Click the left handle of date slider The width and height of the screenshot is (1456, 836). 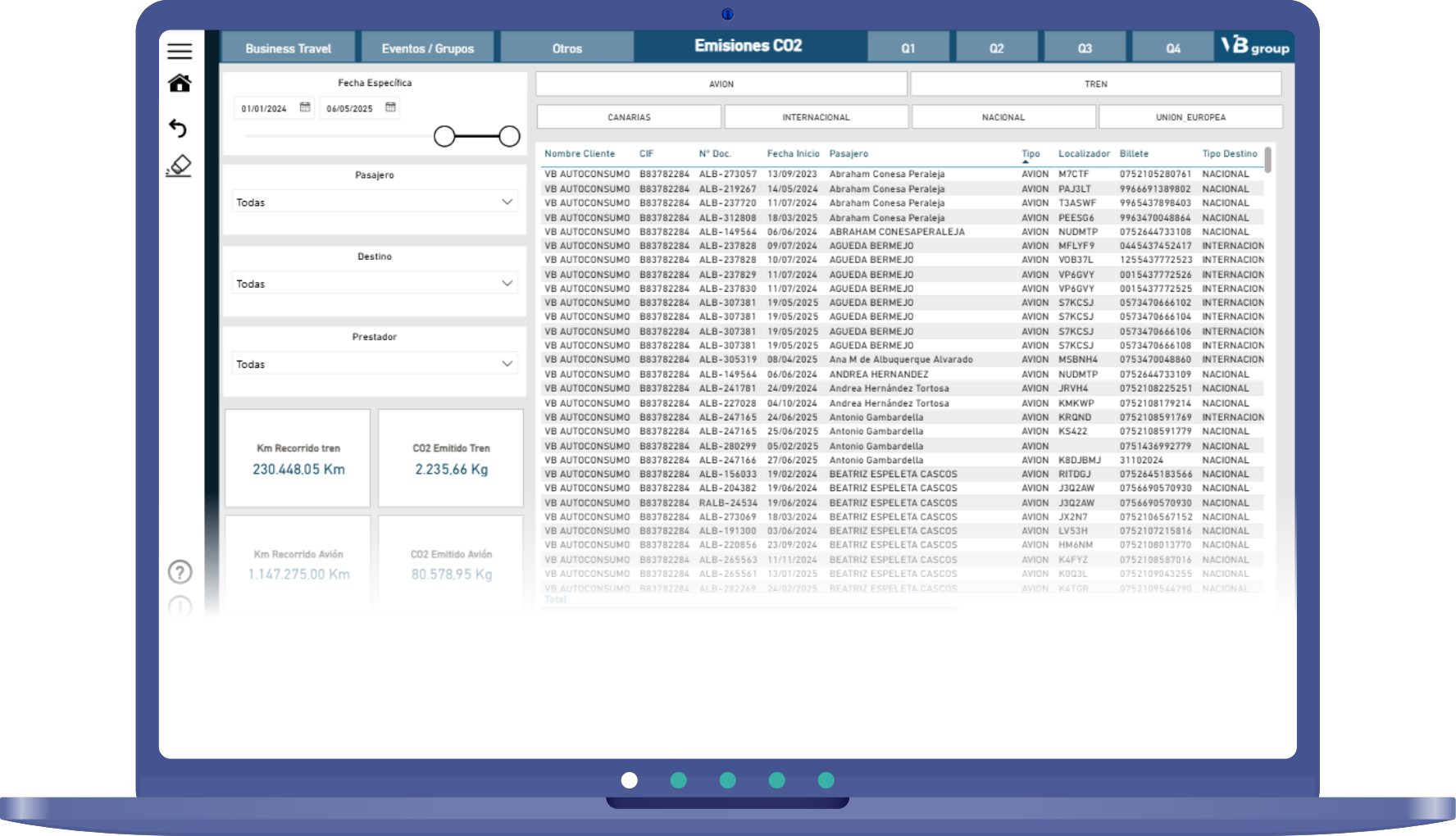click(444, 137)
